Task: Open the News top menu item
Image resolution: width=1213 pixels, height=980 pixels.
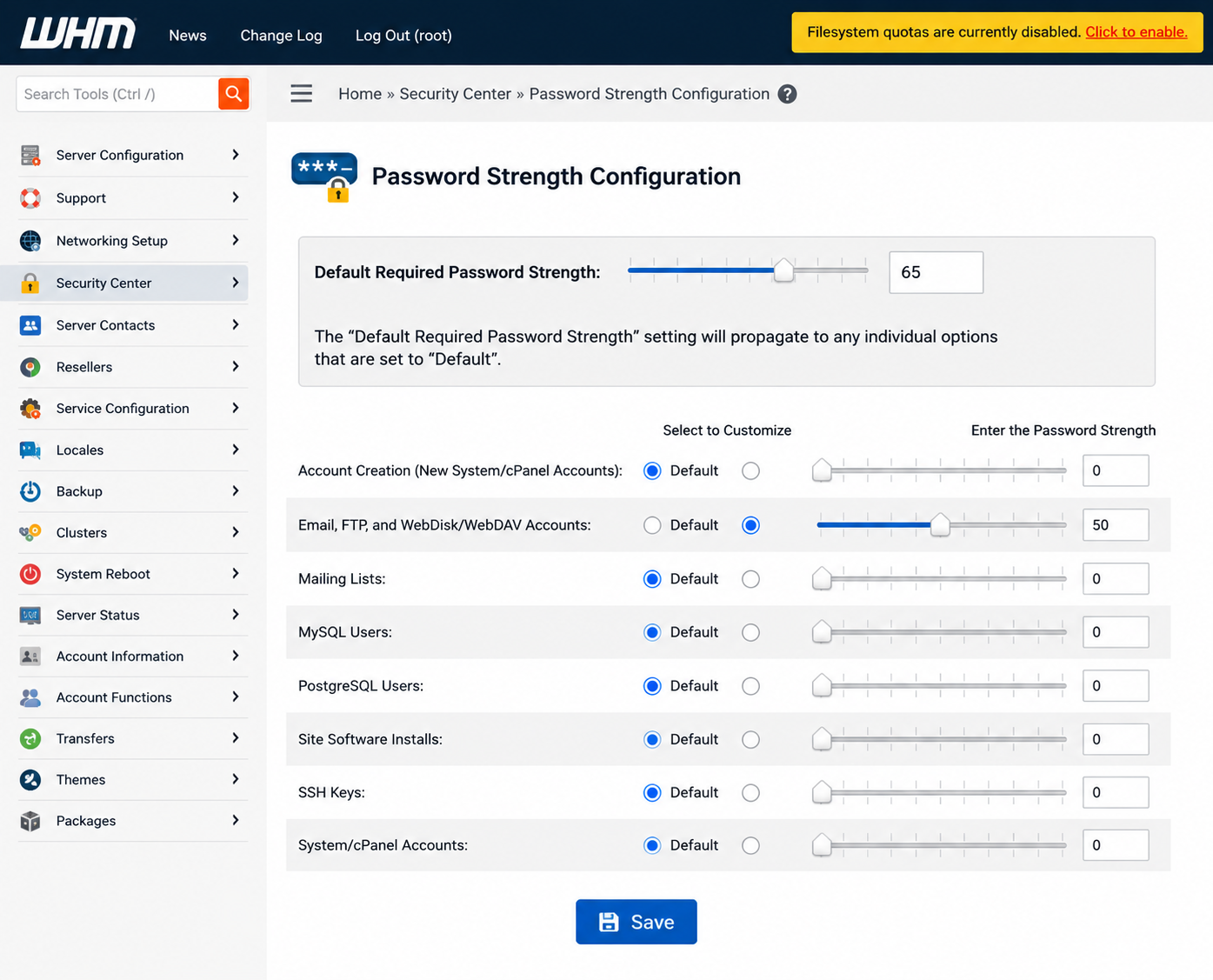Action: [x=188, y=36]
